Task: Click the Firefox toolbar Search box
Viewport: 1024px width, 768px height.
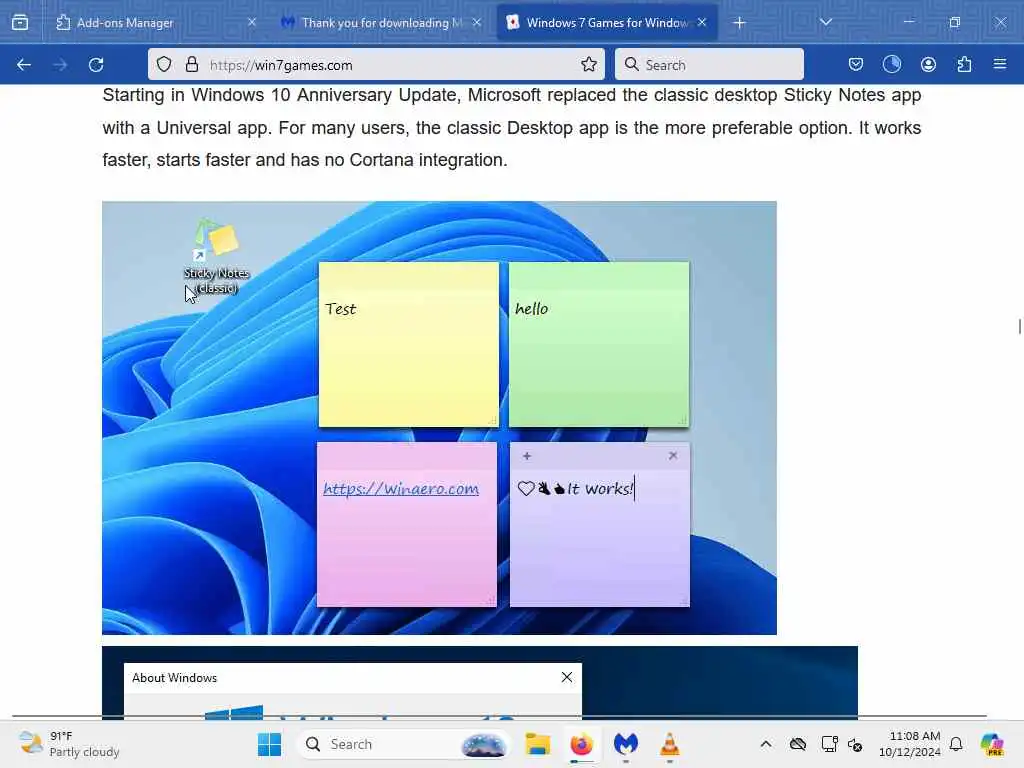Action: click(709, 65)
